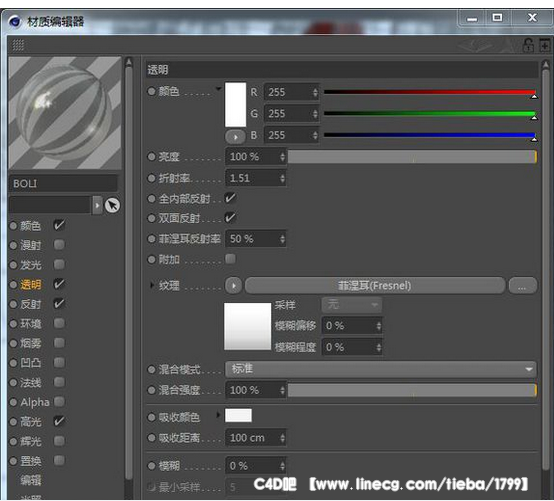
Task: Click animation dot beside 折射率 parameter
Action: click(x=152, y=178)
